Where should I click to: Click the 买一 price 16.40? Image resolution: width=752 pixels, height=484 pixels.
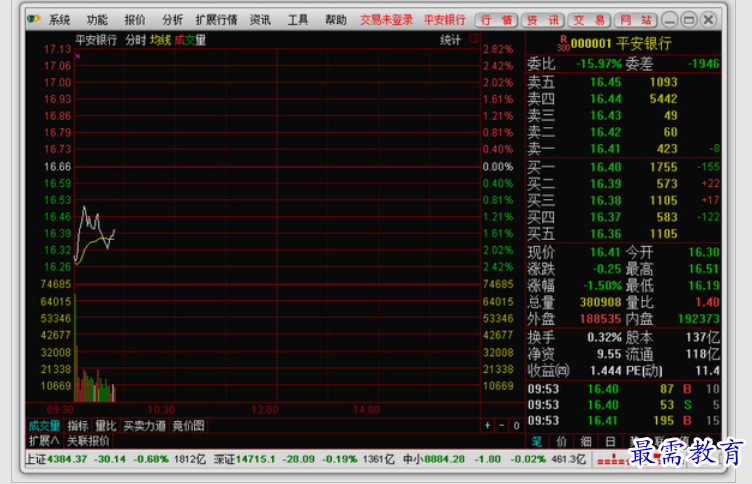click(x=605, y=167)
